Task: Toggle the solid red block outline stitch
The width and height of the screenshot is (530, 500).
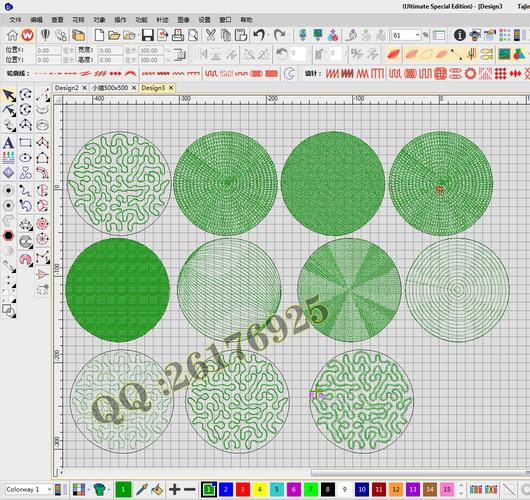Action: coord(271,73)
